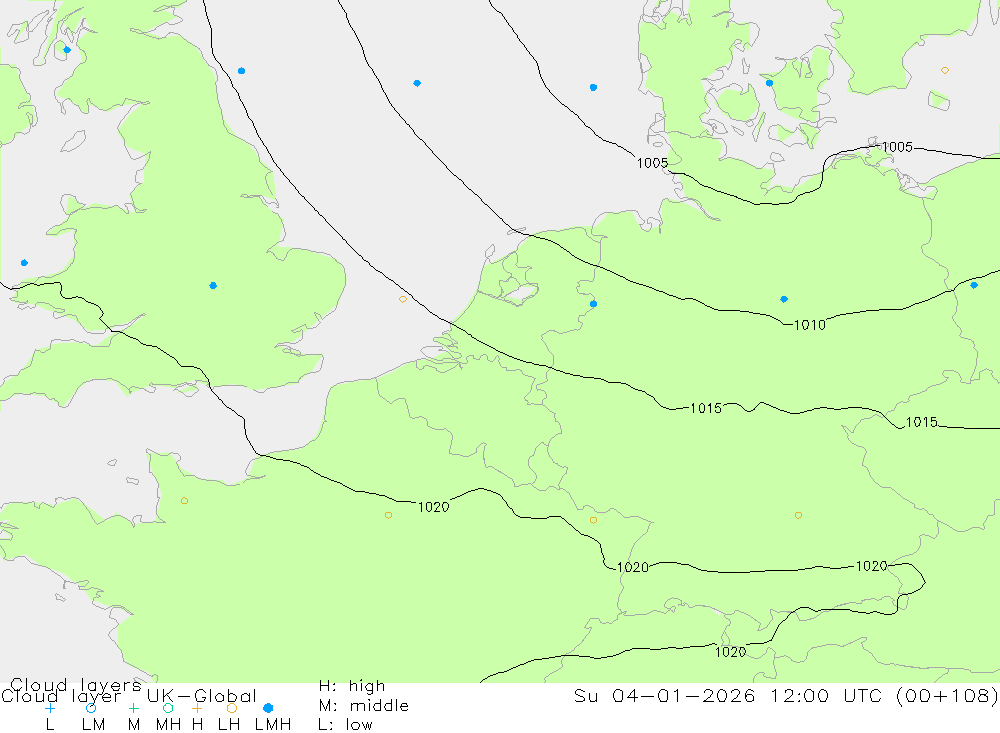1000x733 pixels.
Task: Click the blue L cross legend symbol
Action: [x=50, y=708]
